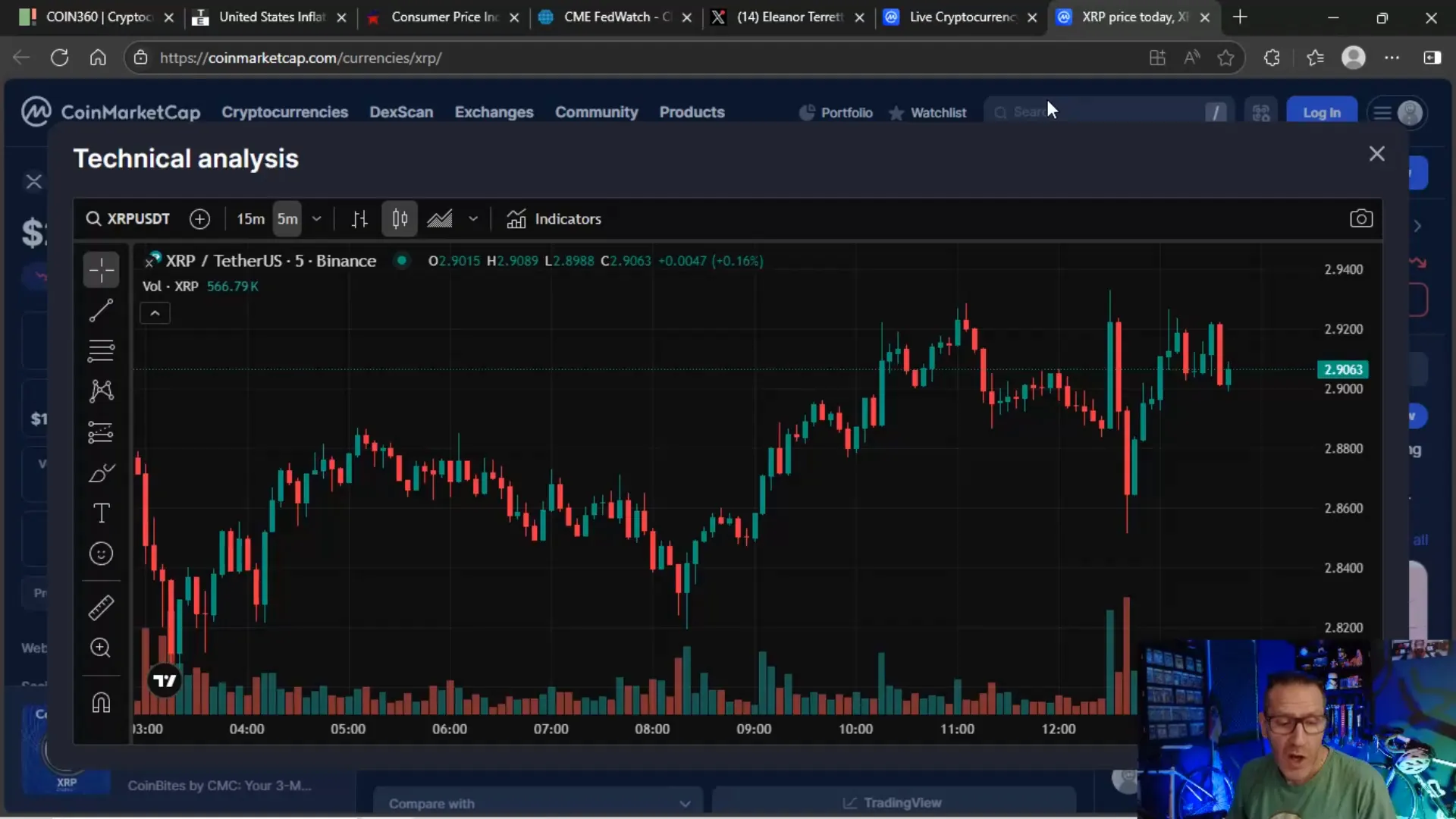Select the 5m timeframe
The width and height of the screenshot is (1456, 819).
click(x=287, y=219)
